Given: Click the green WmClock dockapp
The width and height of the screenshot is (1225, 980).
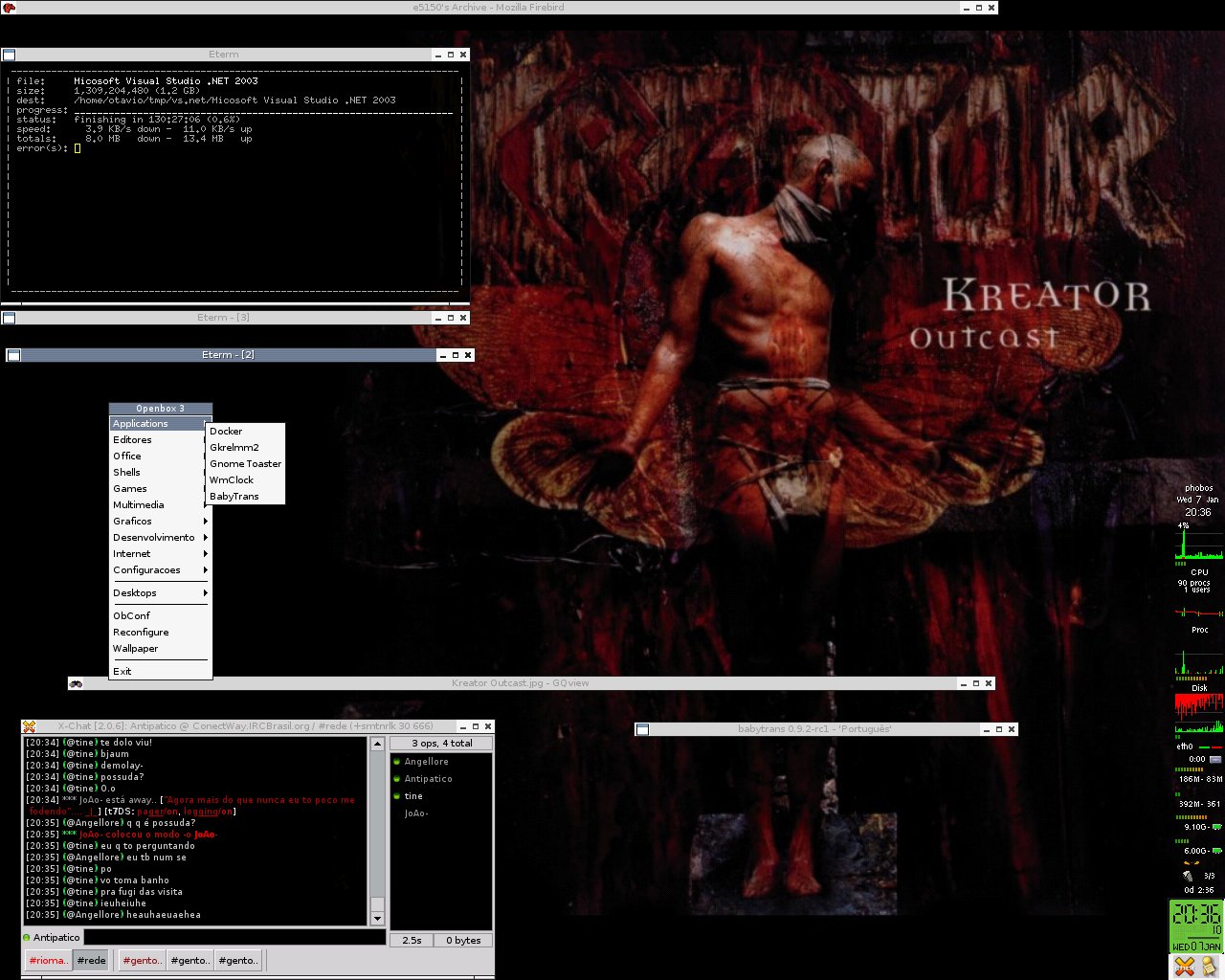Looking at the screenshot, I should [x=1196, y=926].
